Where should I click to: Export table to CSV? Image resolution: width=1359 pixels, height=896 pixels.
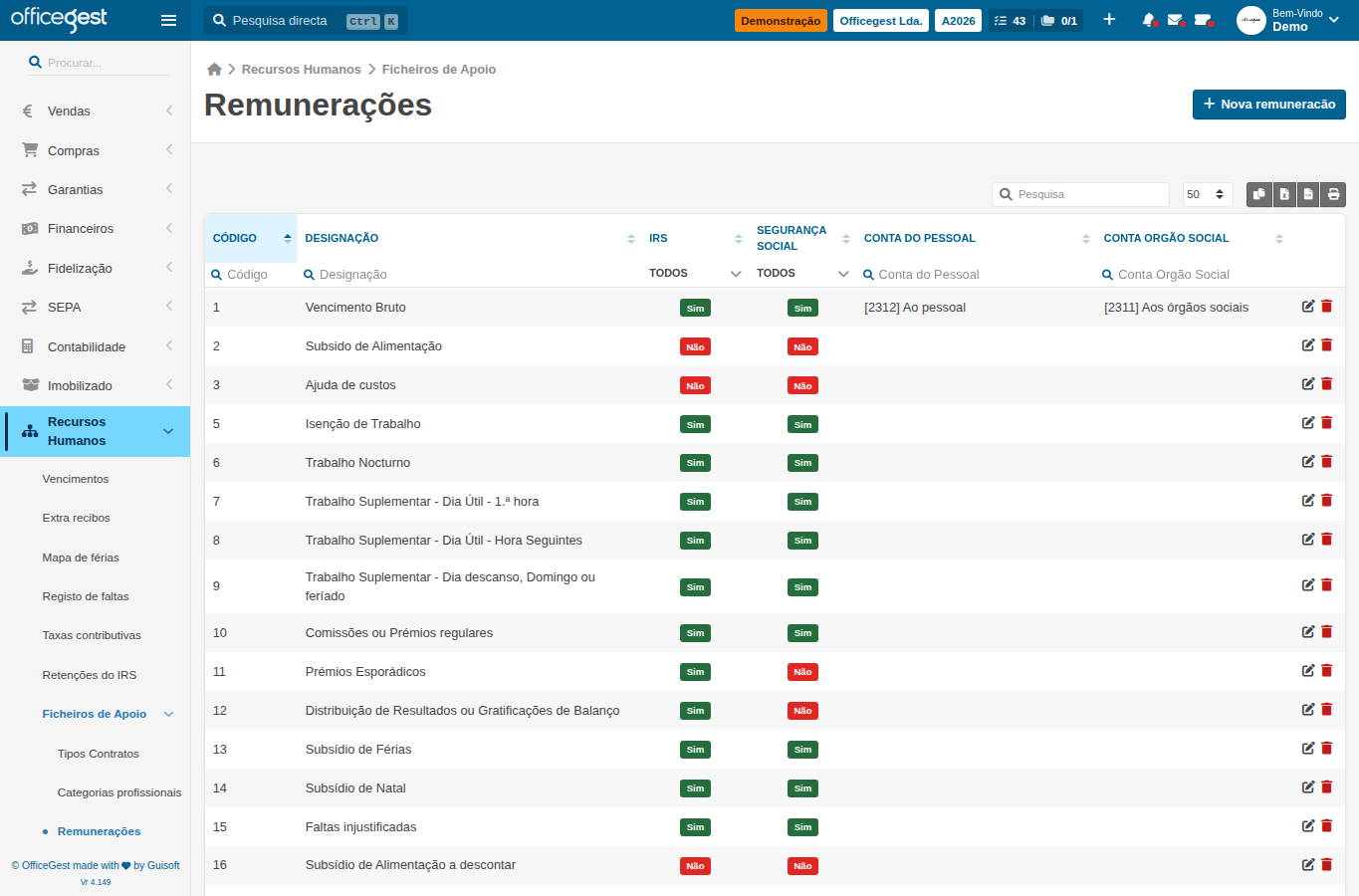pos(1308,194)
